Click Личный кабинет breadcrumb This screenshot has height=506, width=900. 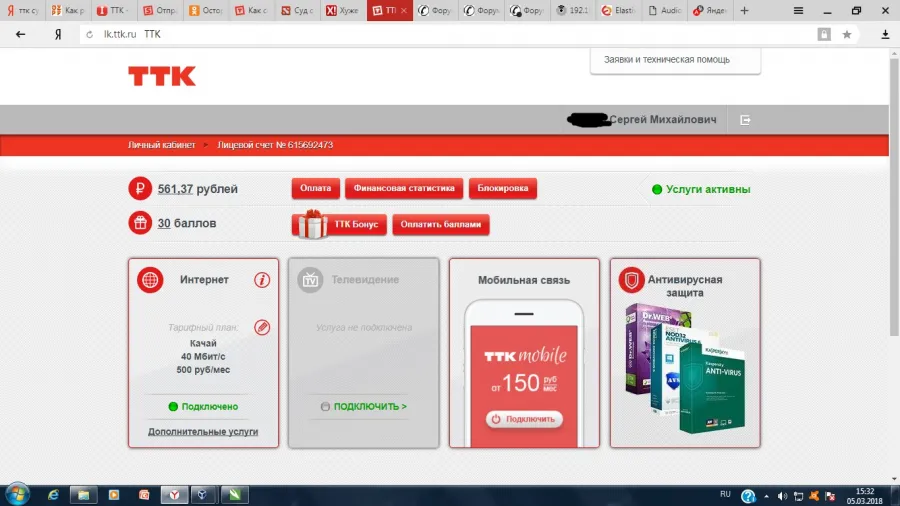coord(162,145)
